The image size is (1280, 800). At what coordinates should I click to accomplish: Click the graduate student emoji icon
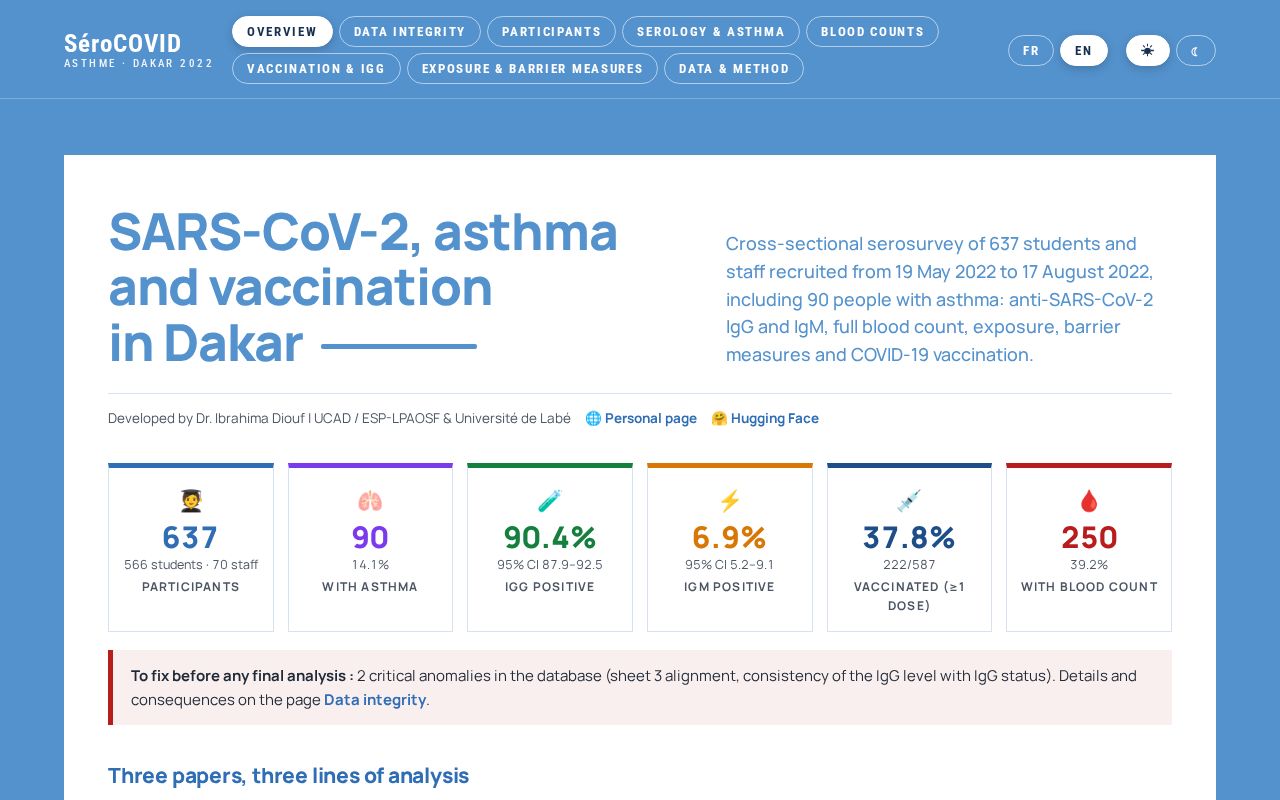point(191,501)
